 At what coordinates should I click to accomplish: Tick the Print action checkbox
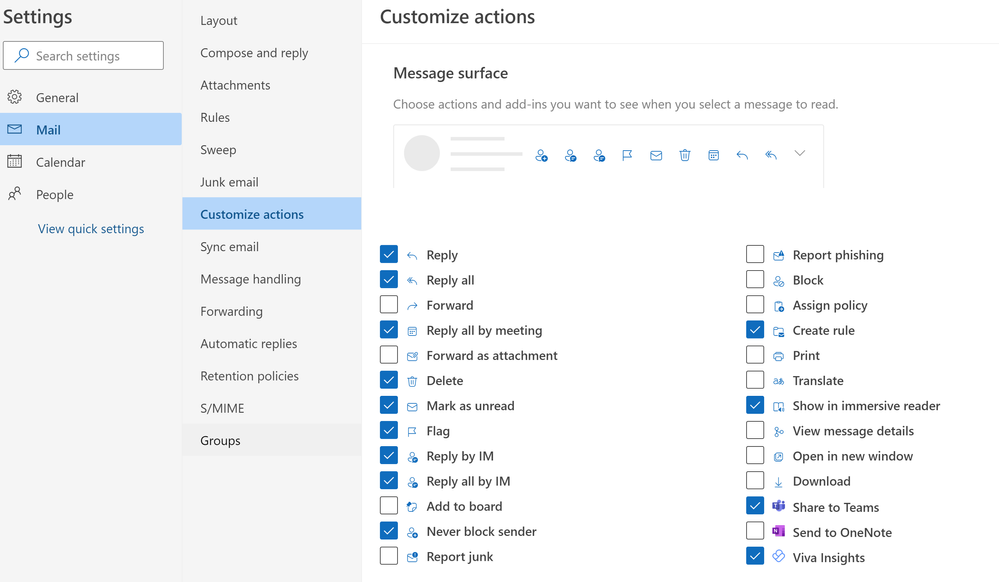755,355
